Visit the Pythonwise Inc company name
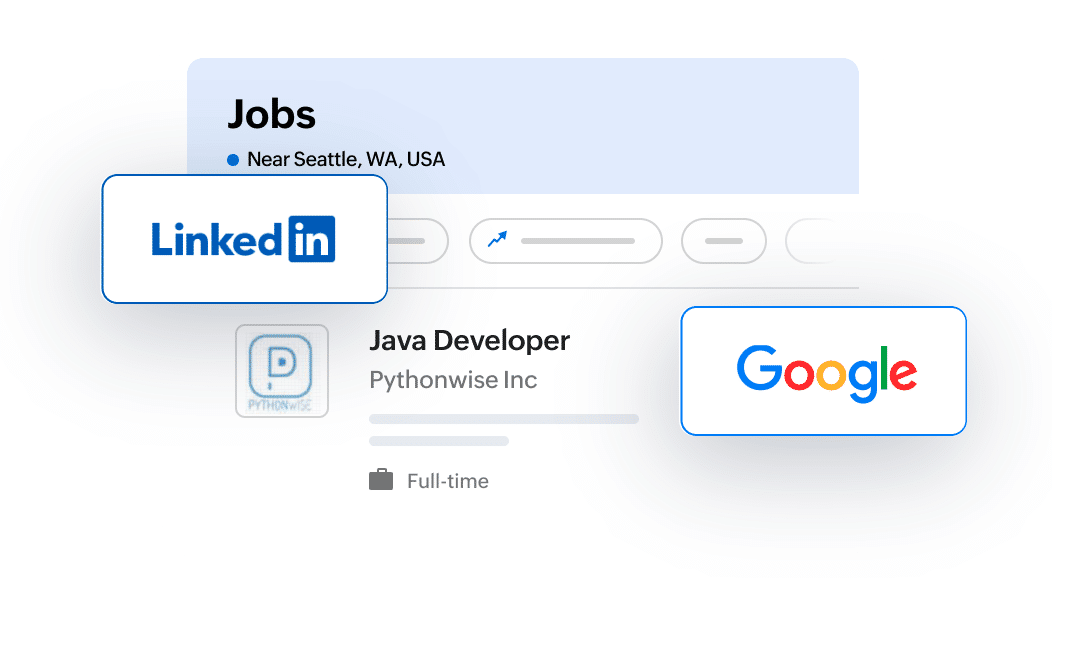1074x668 pixels. tap(453, 380)
